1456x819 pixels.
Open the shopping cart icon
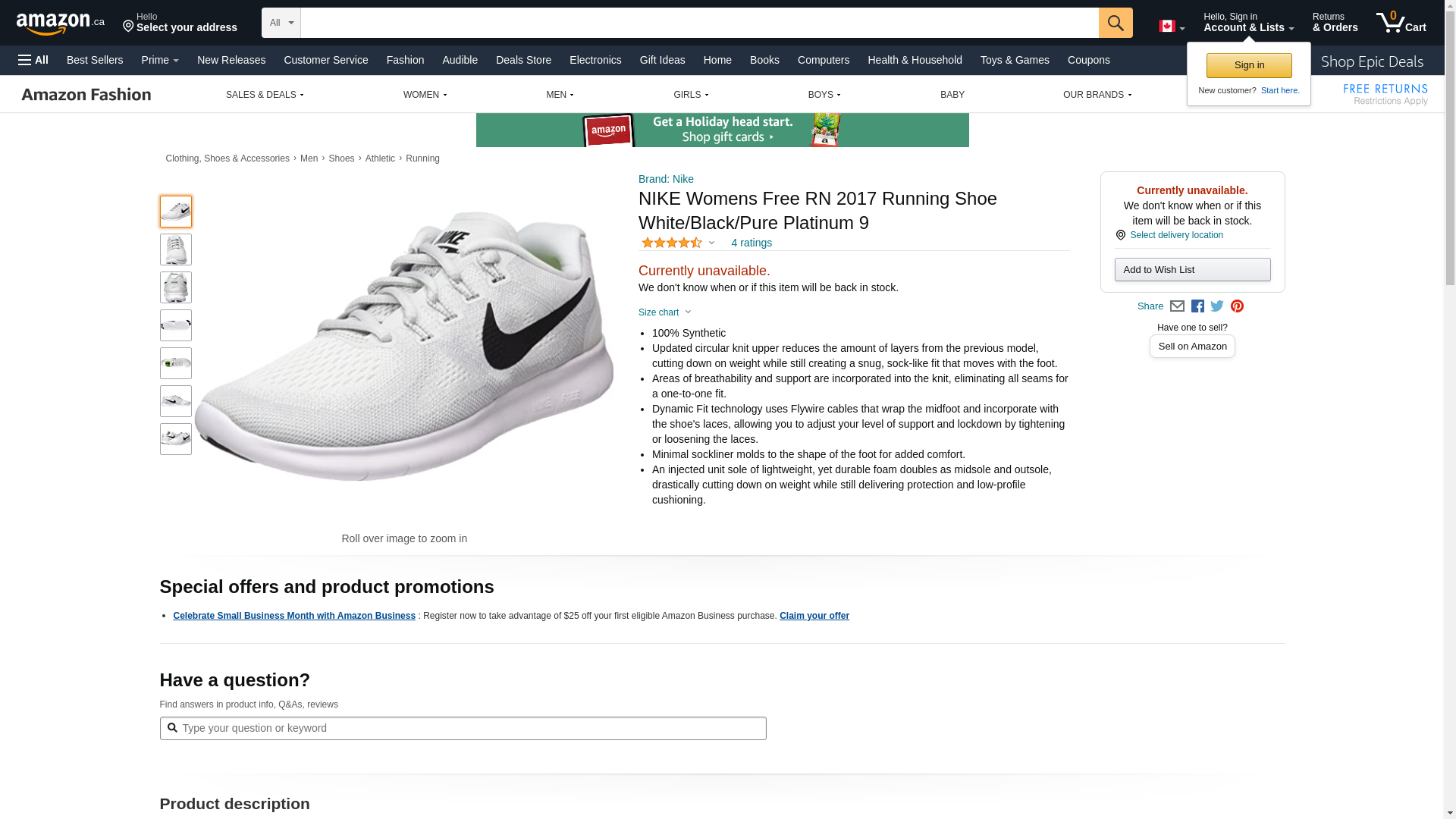tap(1400, 23)
